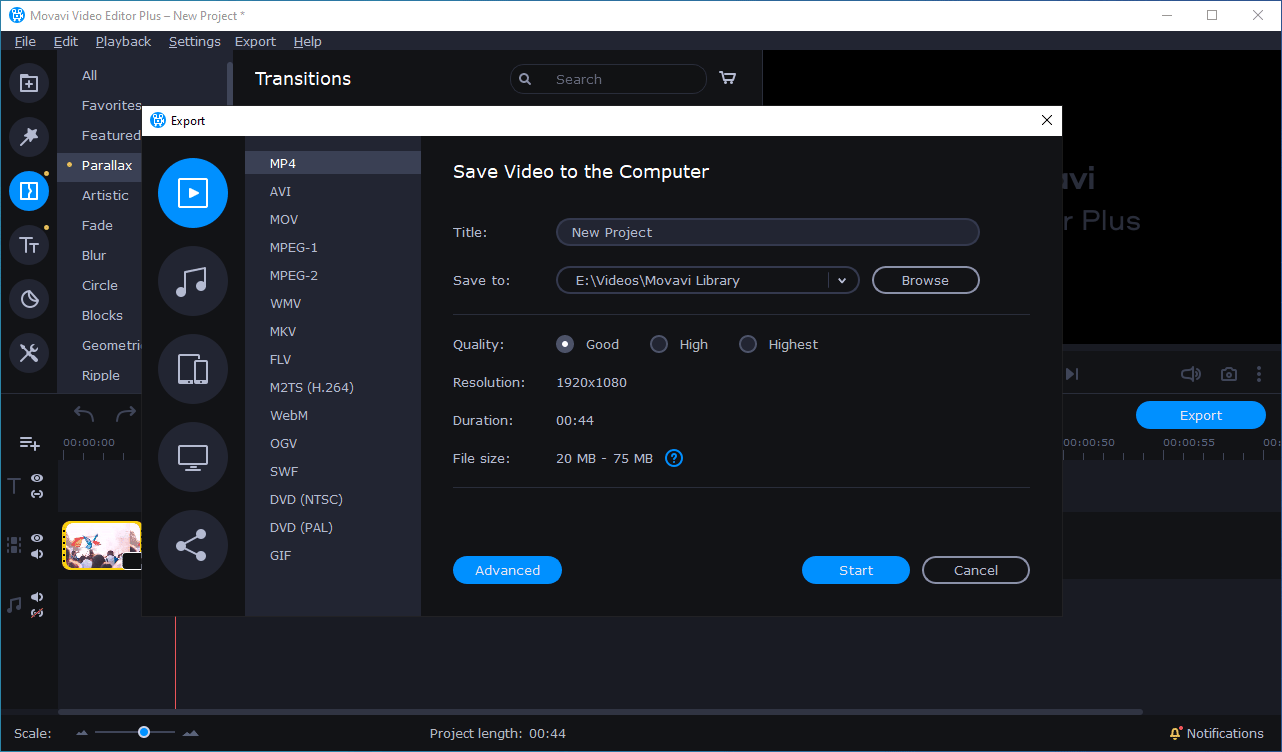Select Blur transitions category
The width and height of the screenshot is (1282, 752).
pos(94,255)
